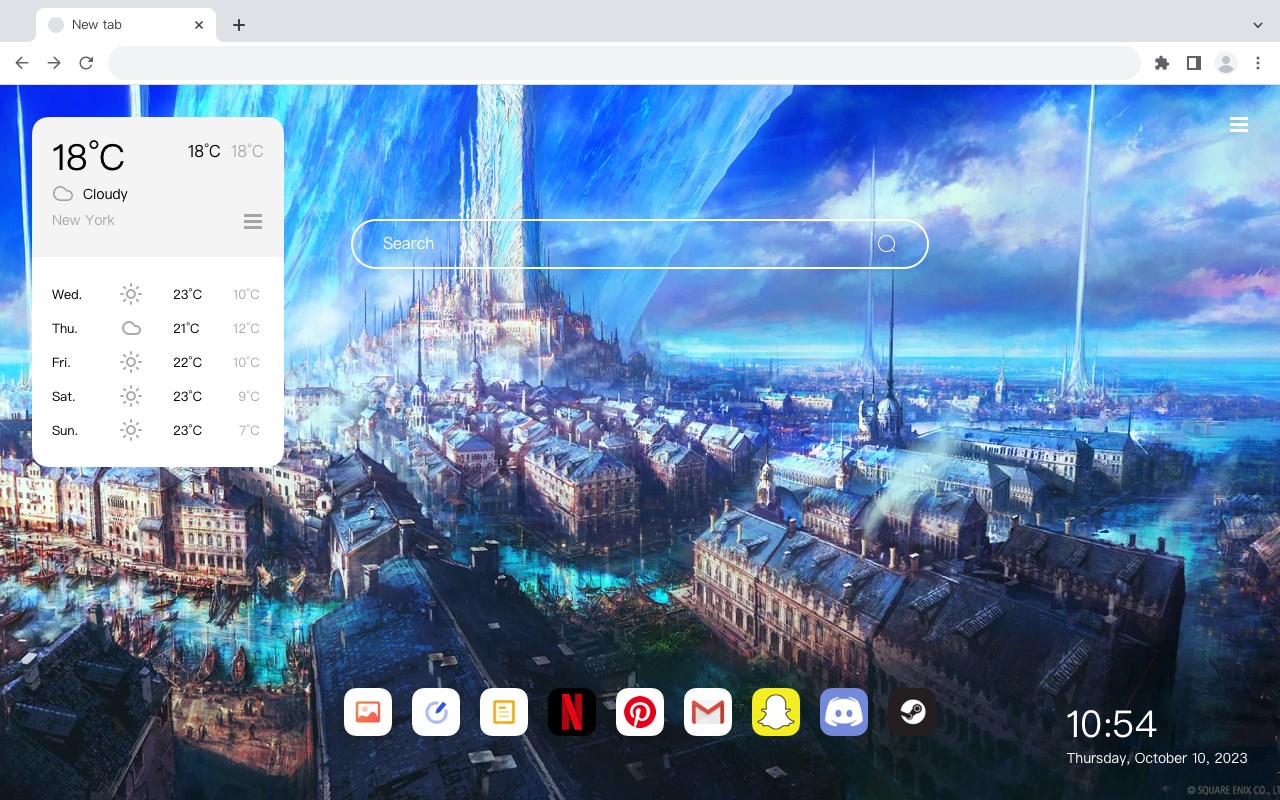Click the magnifier icon in search bar
The height and width of the screenshot is (800, 1280).
[887, 244]
